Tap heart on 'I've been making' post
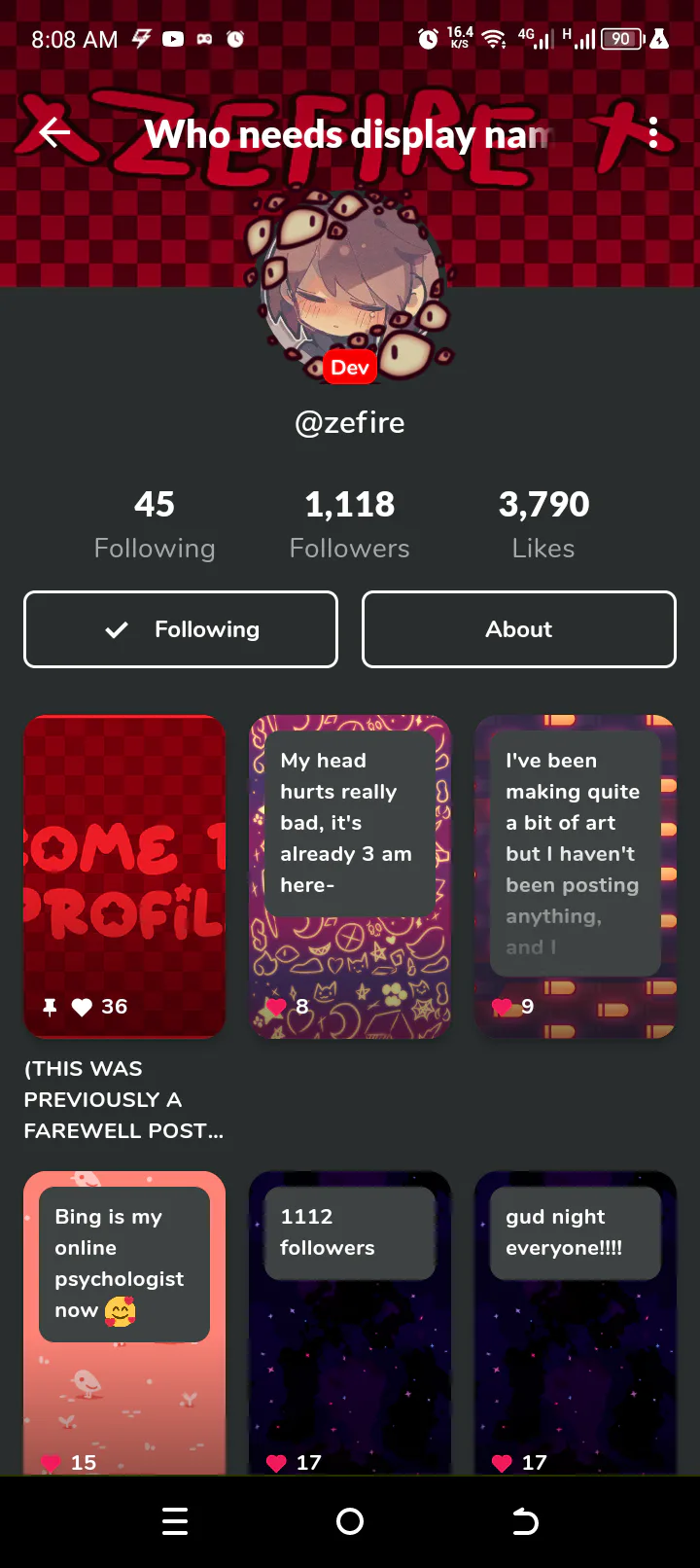The image size is (700, 1568). (502, 1007)
